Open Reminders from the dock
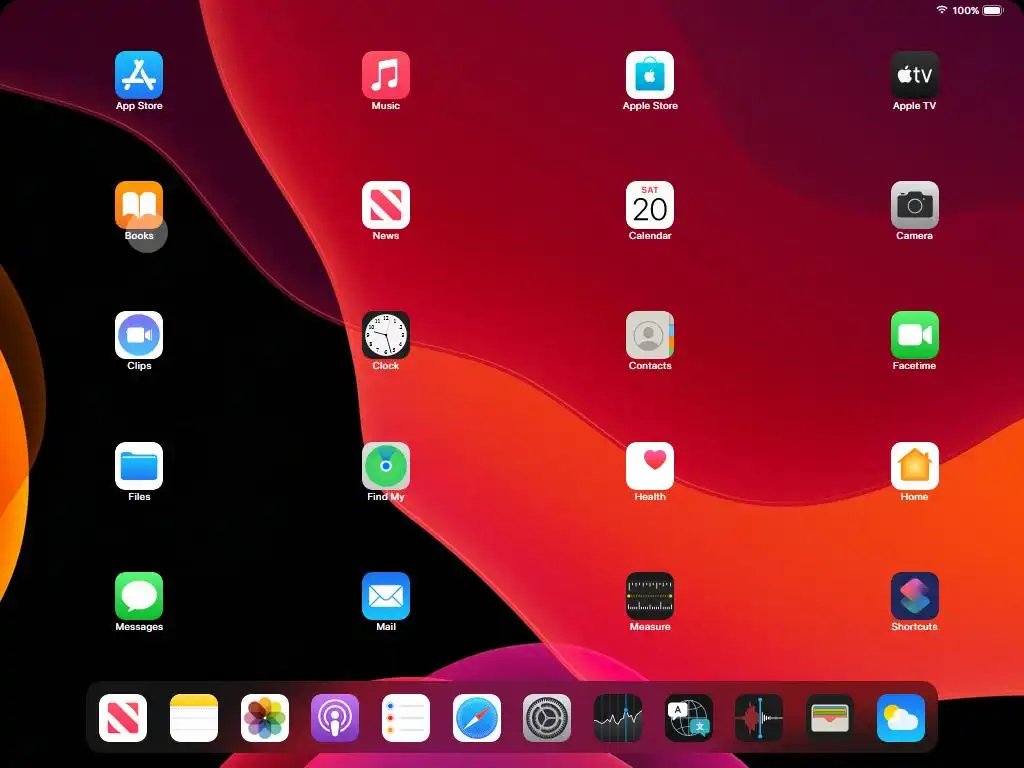 click(x=406, y=718)
